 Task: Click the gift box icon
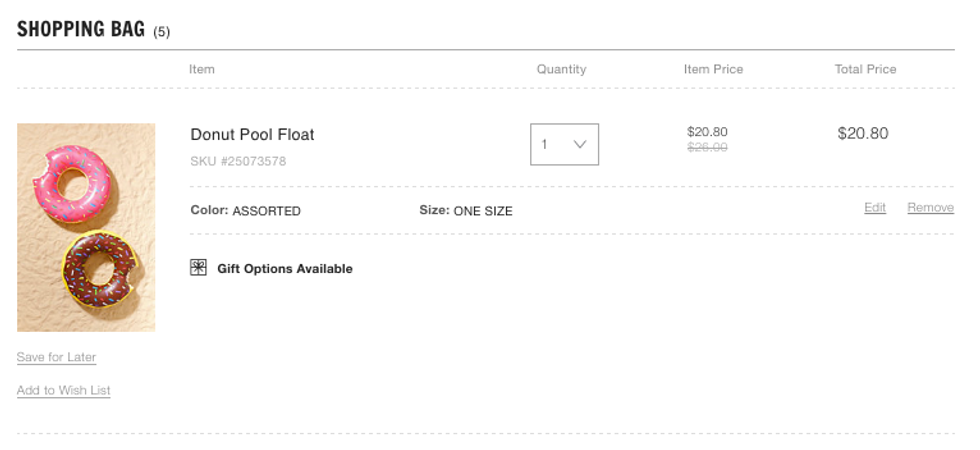click(198, 267)
